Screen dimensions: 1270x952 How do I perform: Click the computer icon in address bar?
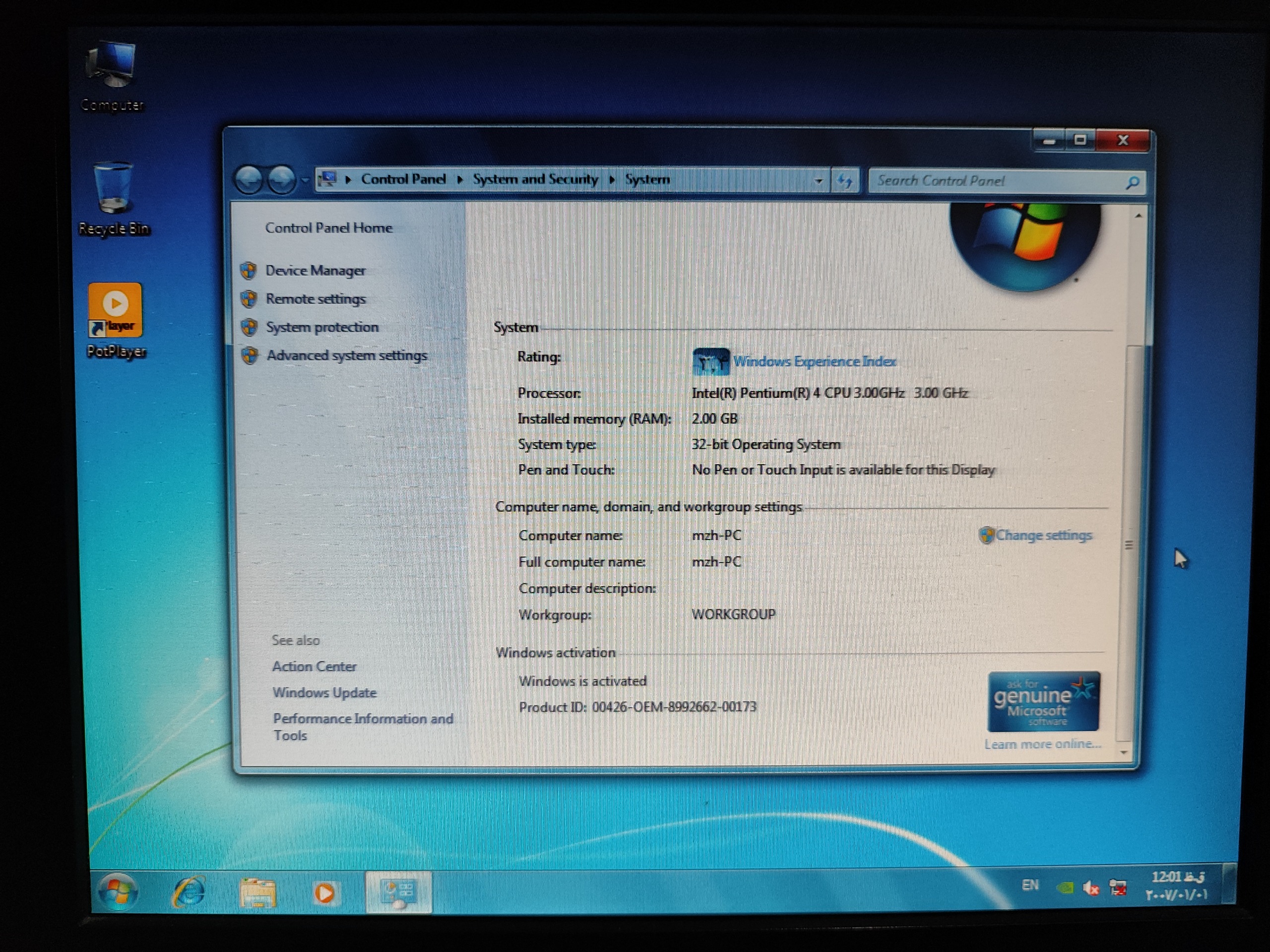[328, 179]
